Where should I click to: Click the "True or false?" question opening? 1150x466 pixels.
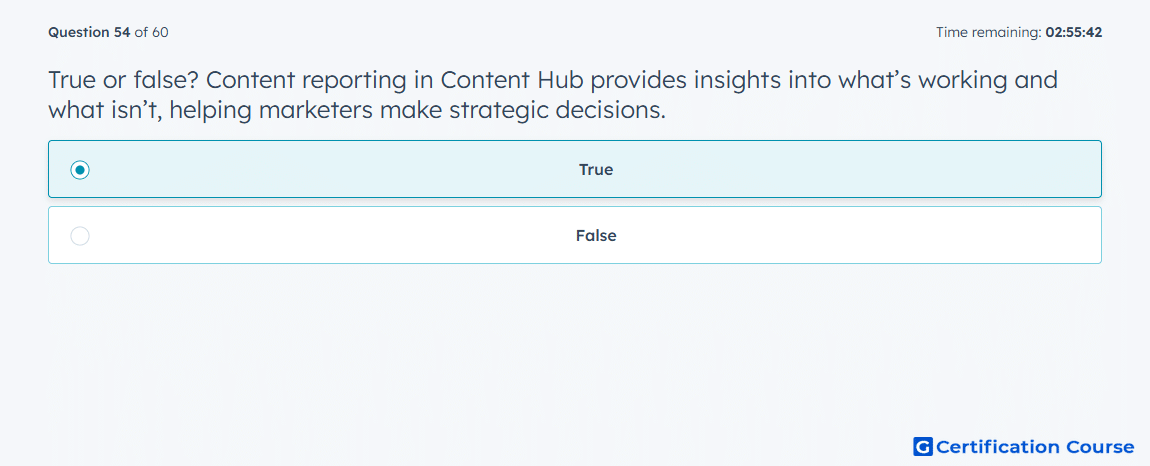point(119,80)
